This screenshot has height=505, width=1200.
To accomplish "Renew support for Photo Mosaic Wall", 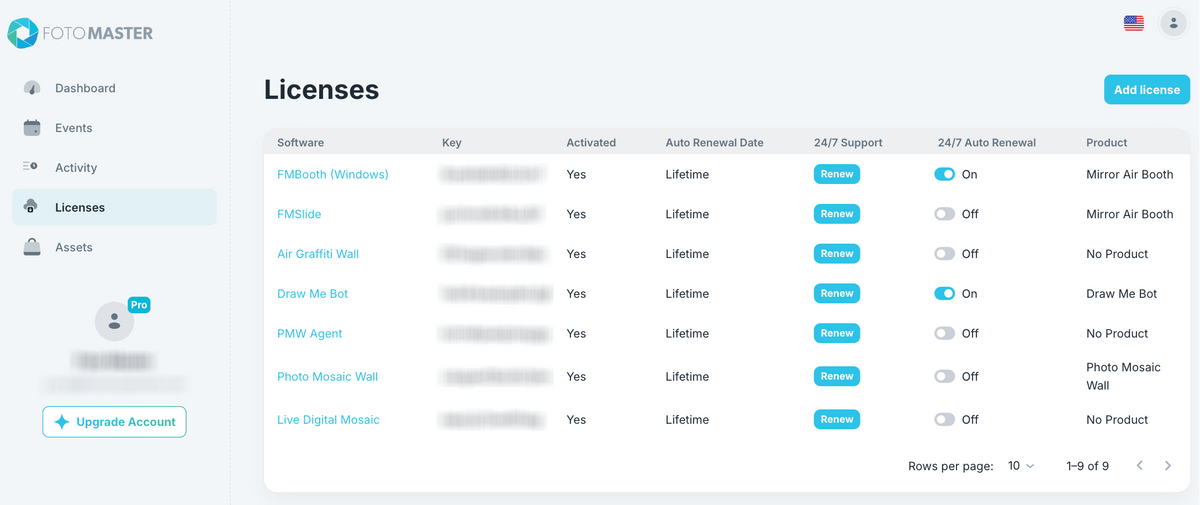I will [x=837, y=377].
